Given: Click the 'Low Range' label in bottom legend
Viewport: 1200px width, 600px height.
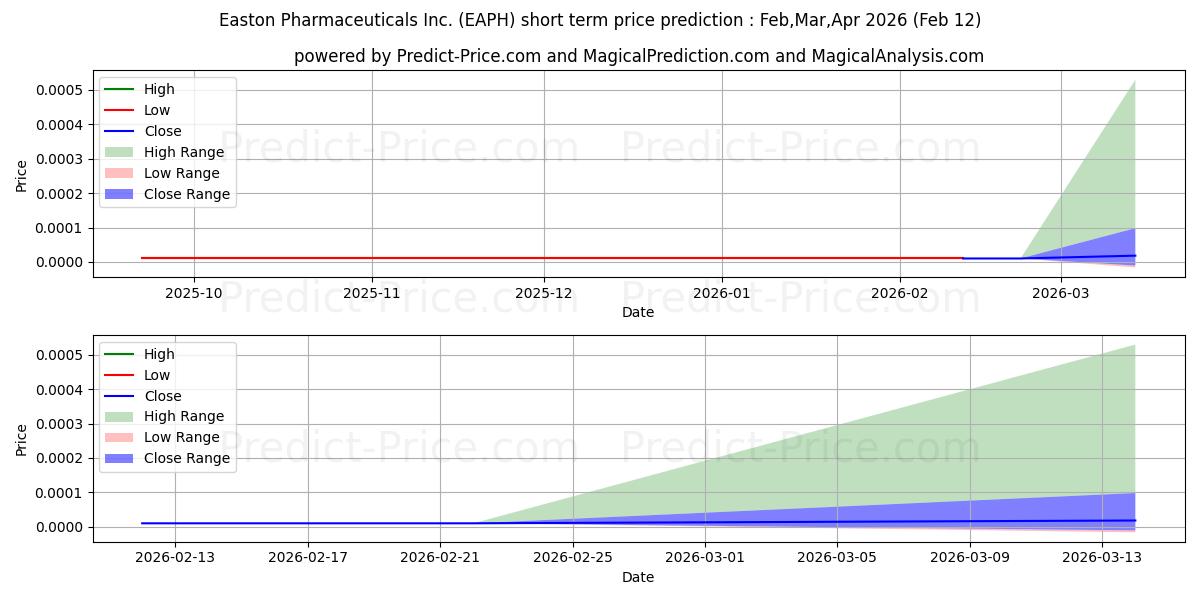Looking at the screenshot, I should coord(181,437).
